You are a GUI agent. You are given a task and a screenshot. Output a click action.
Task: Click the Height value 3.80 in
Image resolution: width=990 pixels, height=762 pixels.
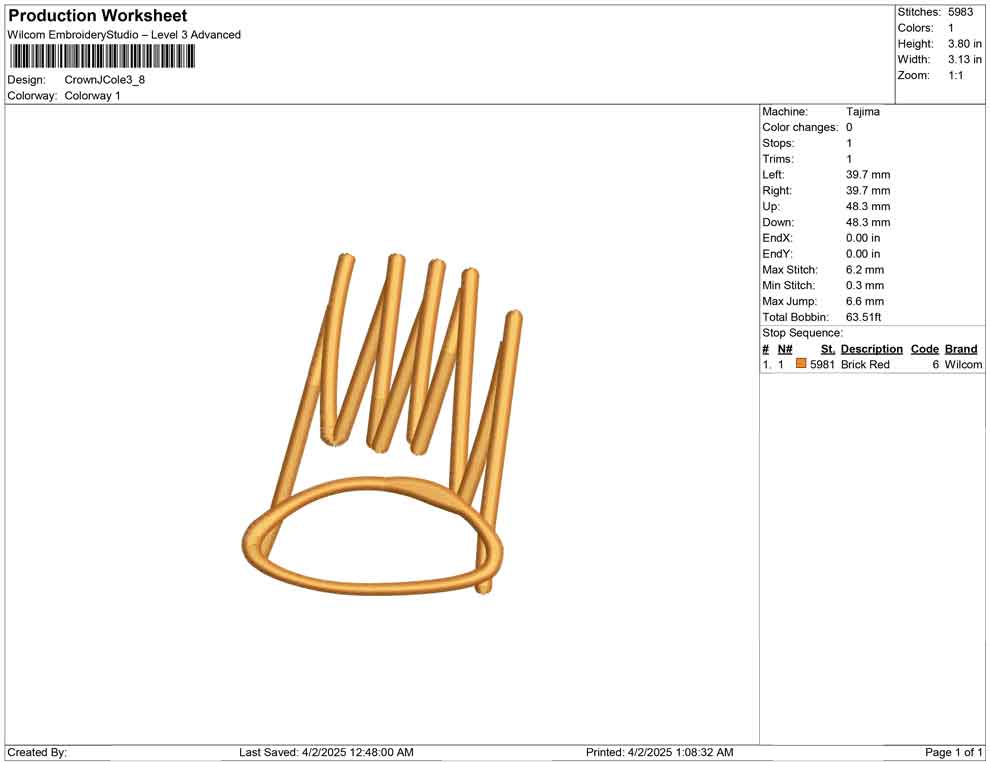pyautogui.click(x=965, y=44)
